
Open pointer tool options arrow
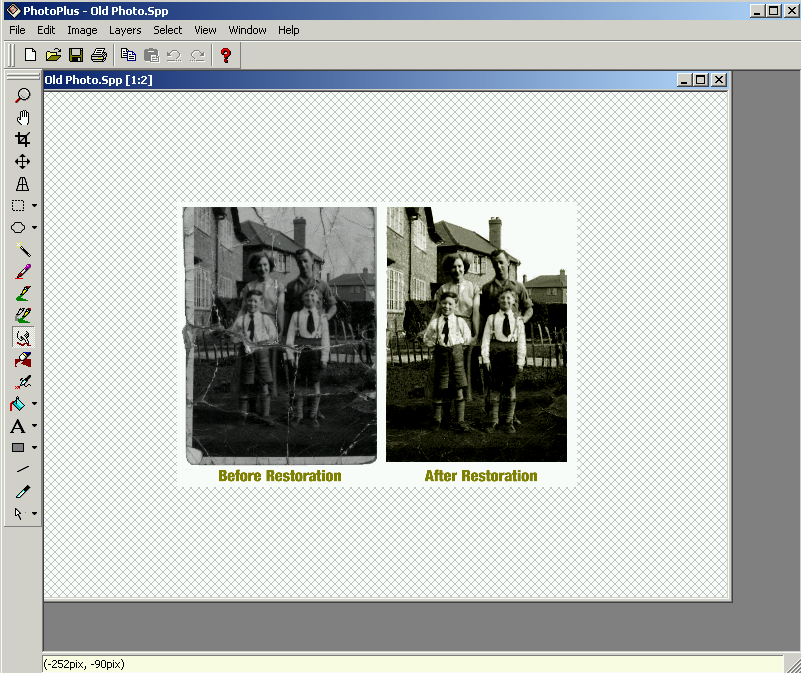click(35, 513)
